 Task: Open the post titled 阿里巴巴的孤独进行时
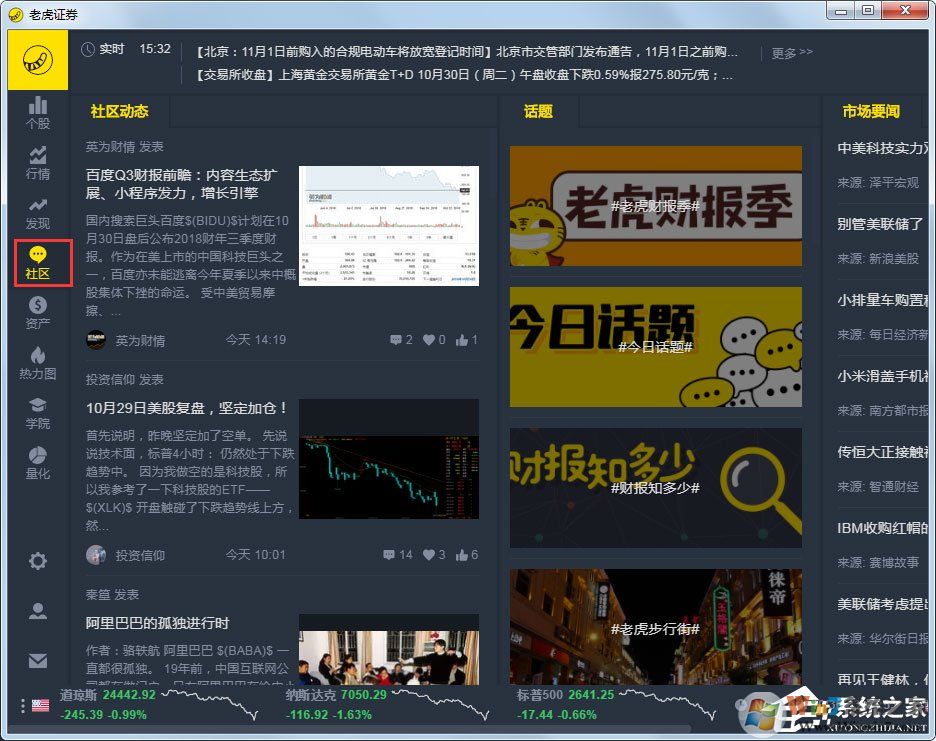[158, 623]
